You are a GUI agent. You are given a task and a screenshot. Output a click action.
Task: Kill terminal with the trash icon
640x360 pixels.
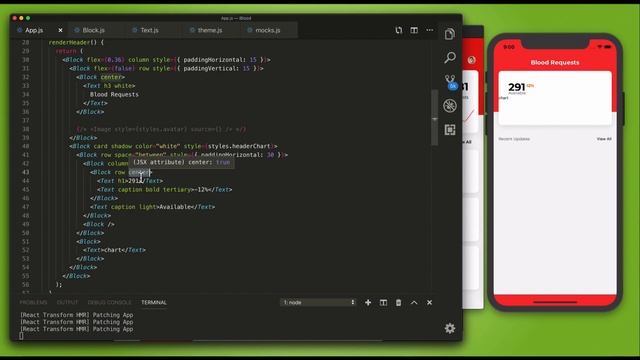click(x=398, y=302)
